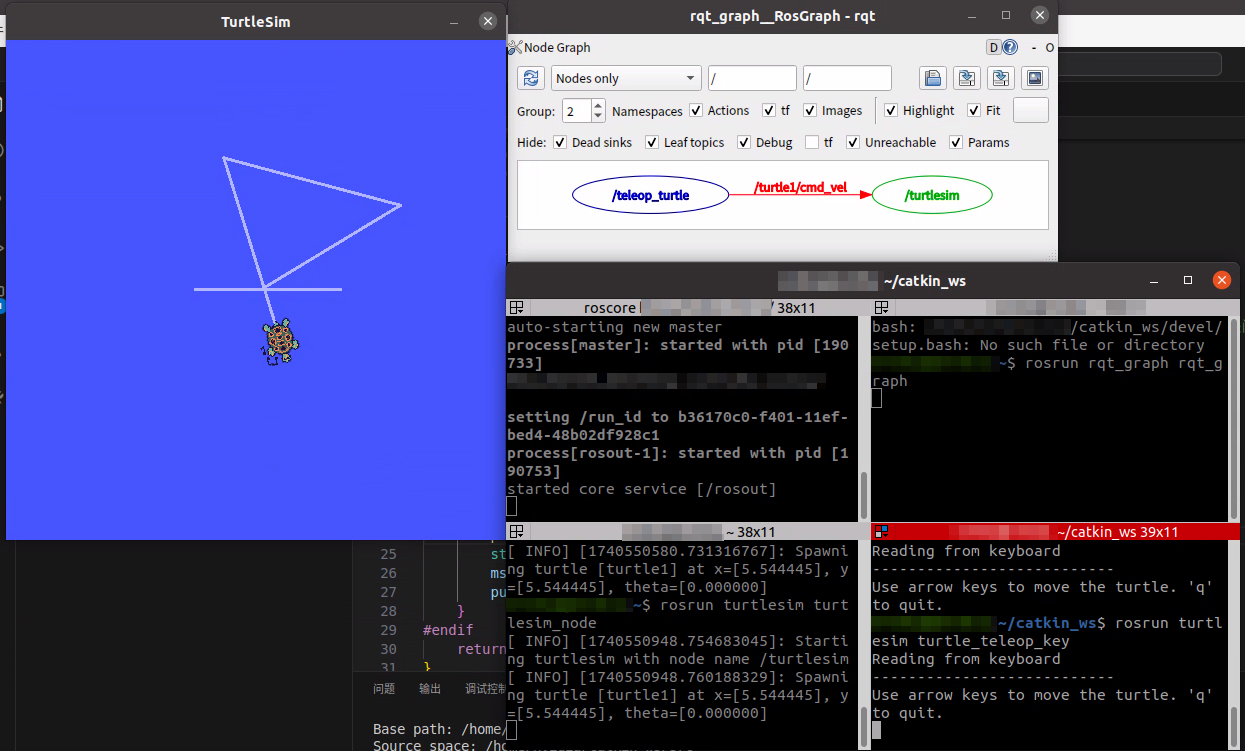Screen dimensions: 1245x751
Task: Open the teleop_key terminal pane menu icon
Action: tap(882, 532)
